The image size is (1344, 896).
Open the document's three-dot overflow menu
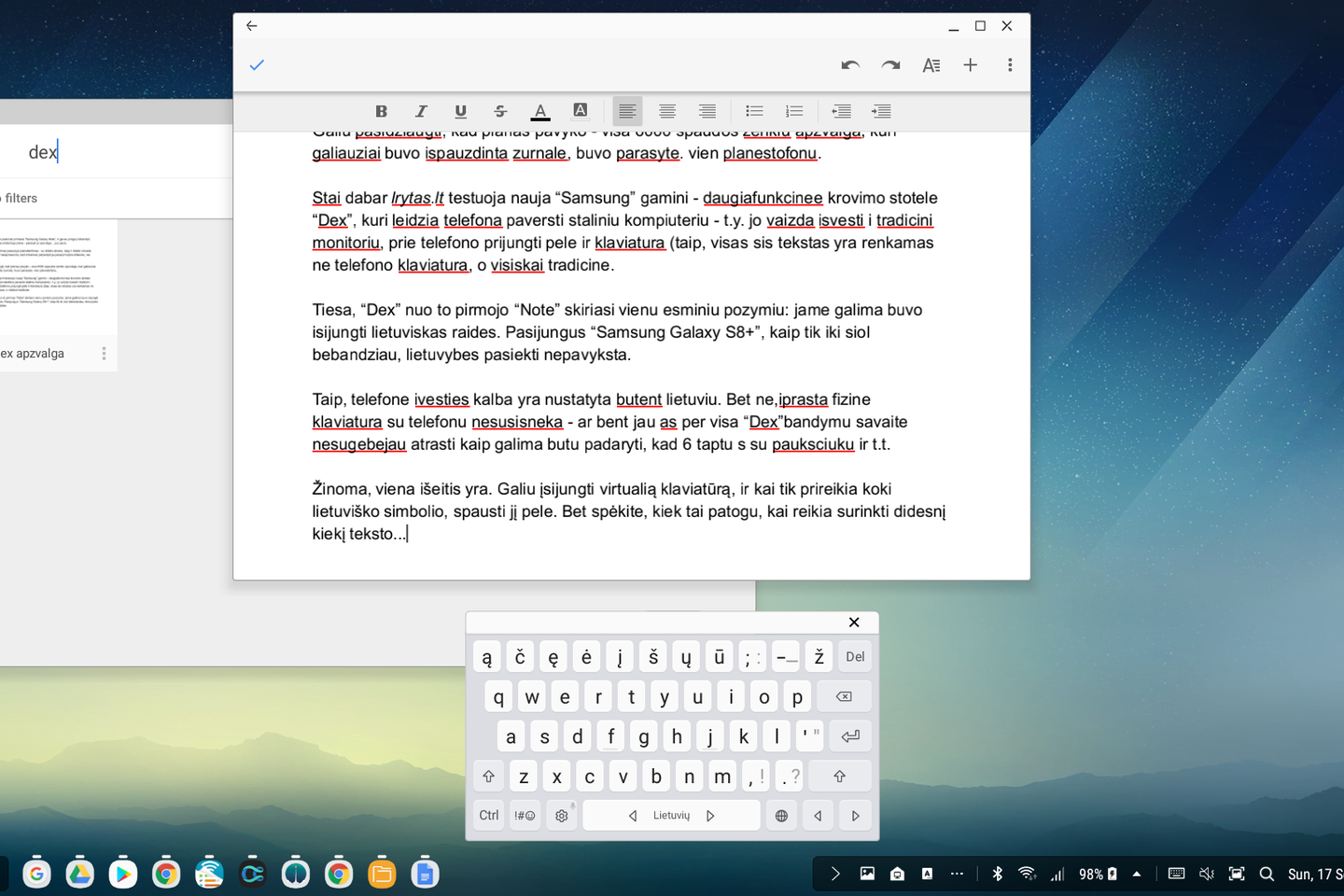click(1010, 65)
